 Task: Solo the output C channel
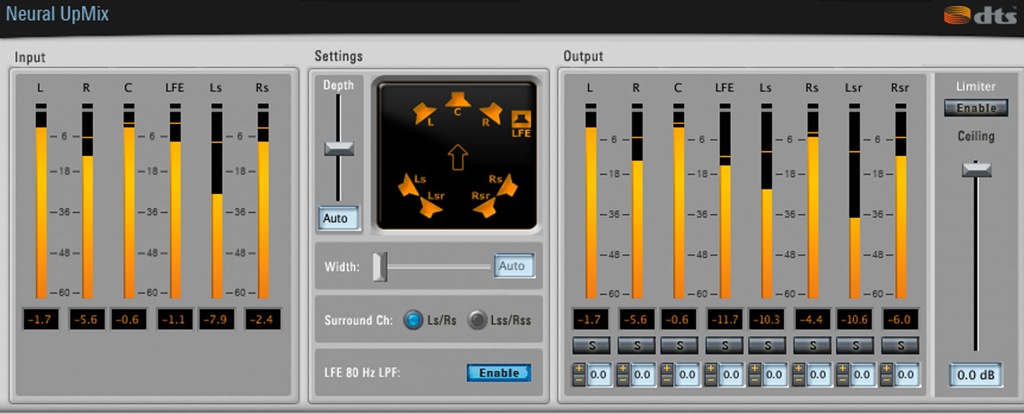(x=679, y=345)
